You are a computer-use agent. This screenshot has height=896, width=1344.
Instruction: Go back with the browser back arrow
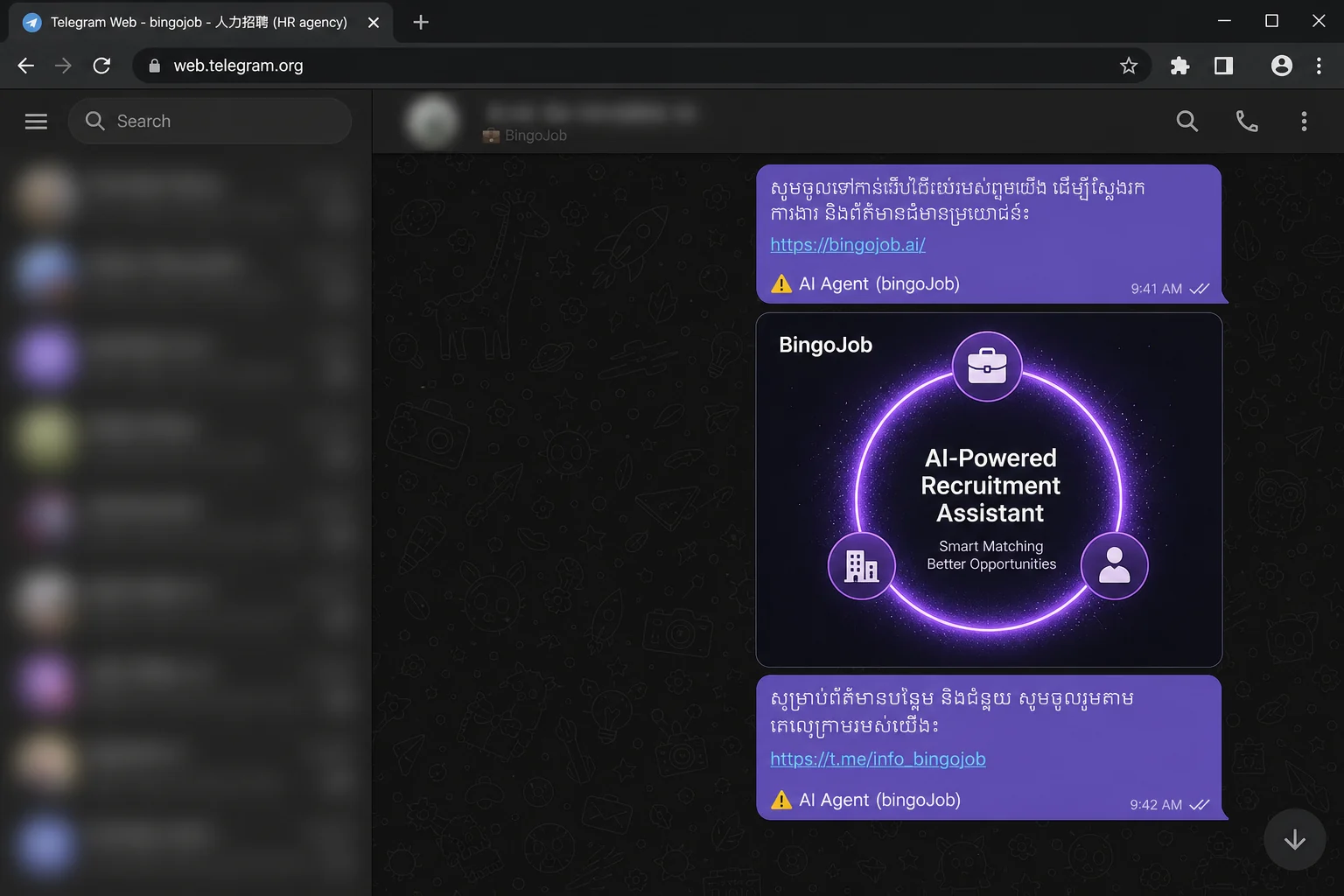click(x=25, y=66)
